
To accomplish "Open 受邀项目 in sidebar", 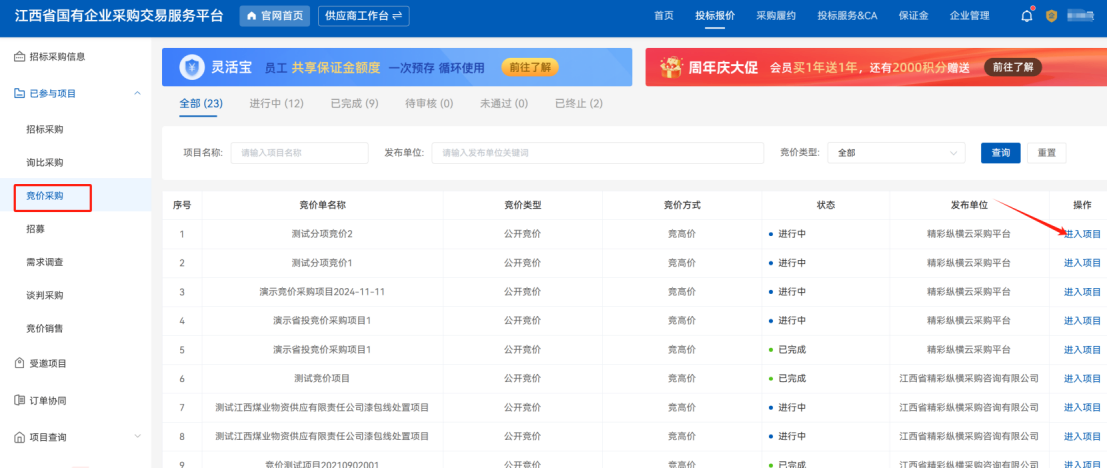I will point(48,364).
